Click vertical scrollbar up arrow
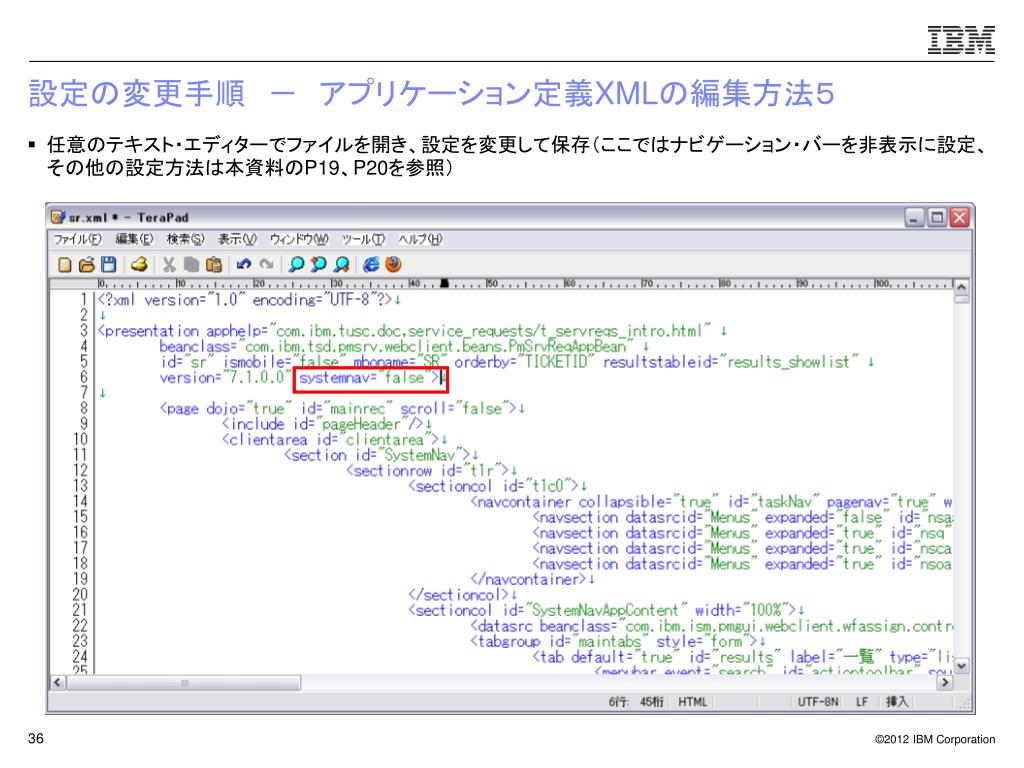This screenshot has width=1024, height=768. pyautogui.click(x=961, y=287)
